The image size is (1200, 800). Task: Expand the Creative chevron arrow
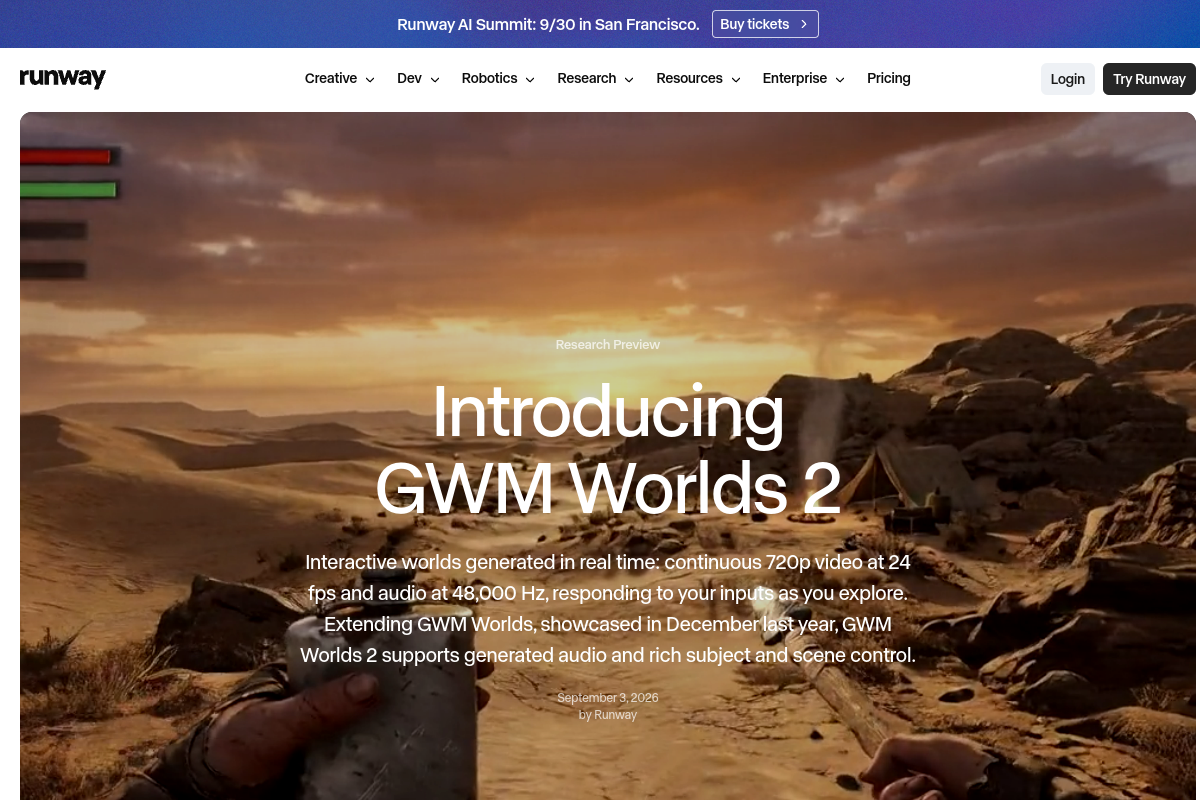point(370,79)
